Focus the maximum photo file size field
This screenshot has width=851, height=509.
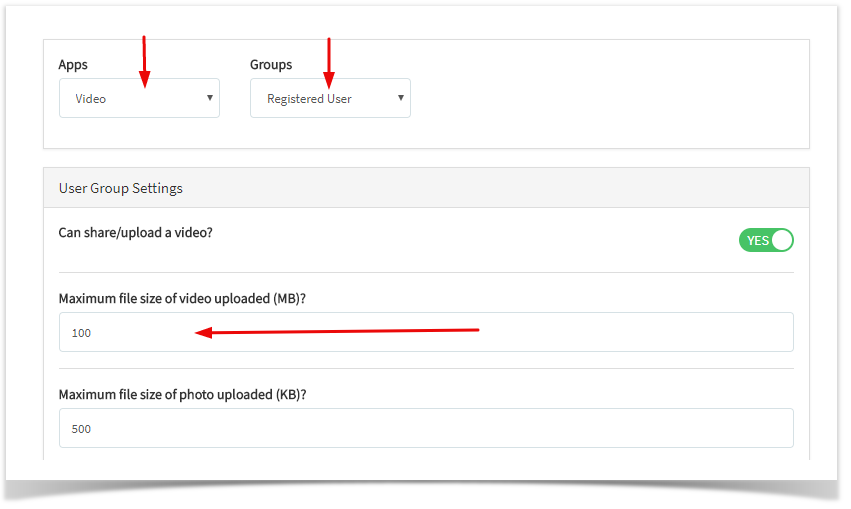click(426, 428)
